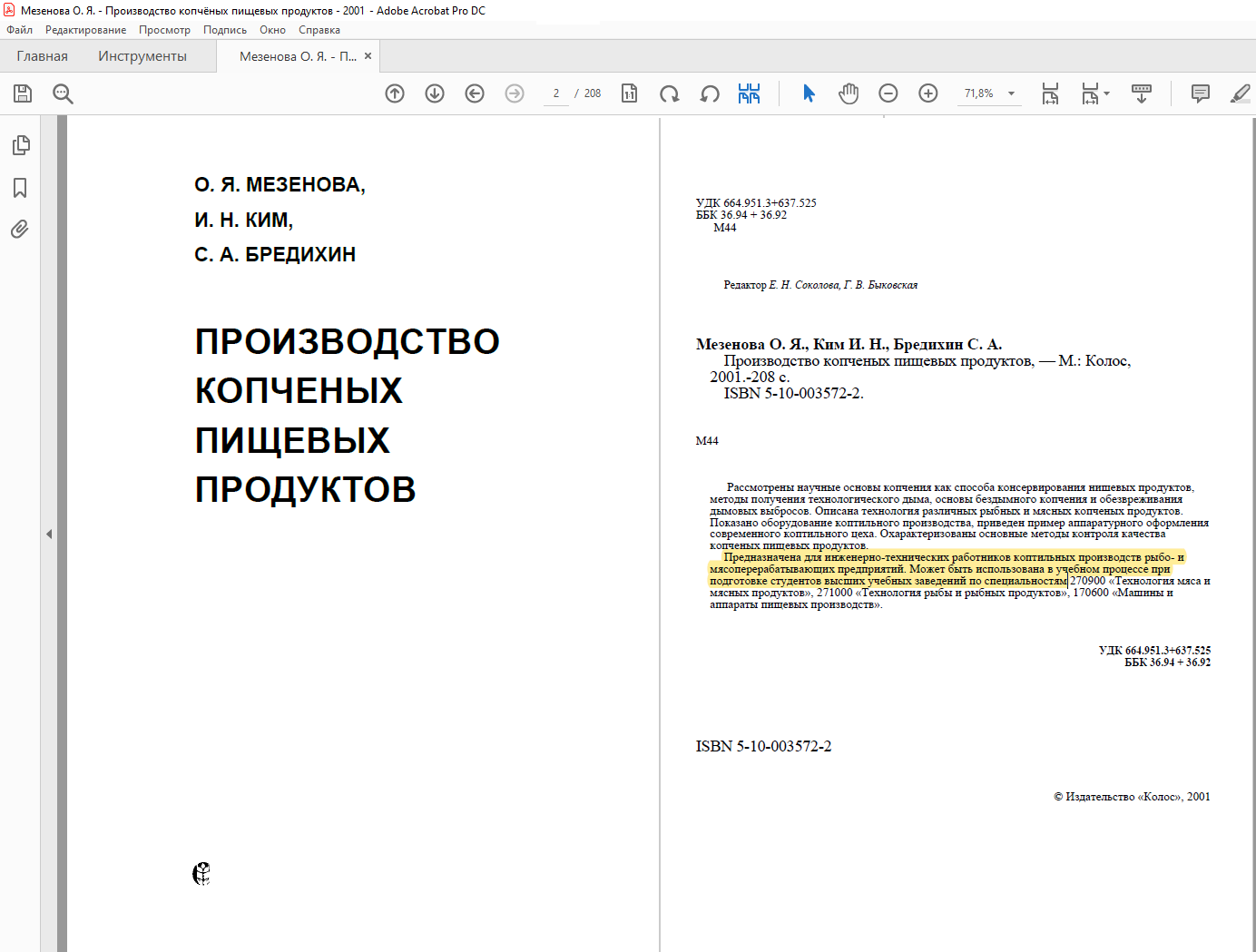The width and height of the screenshot is (1256, 952).
Task: Add a sticky note comment
Action: pos(1201,93)
